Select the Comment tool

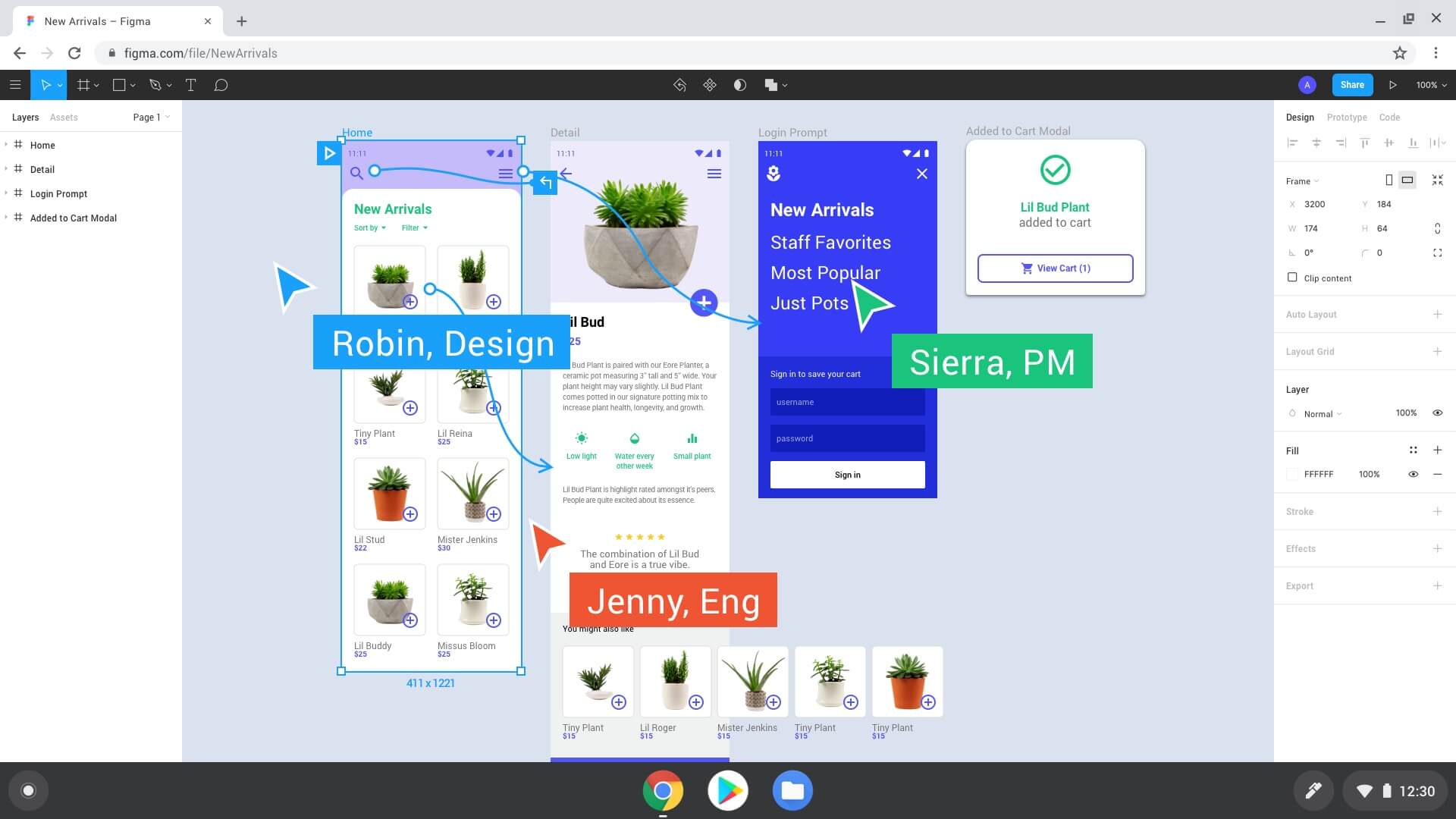pyautogui.click(x=221, y=85)
